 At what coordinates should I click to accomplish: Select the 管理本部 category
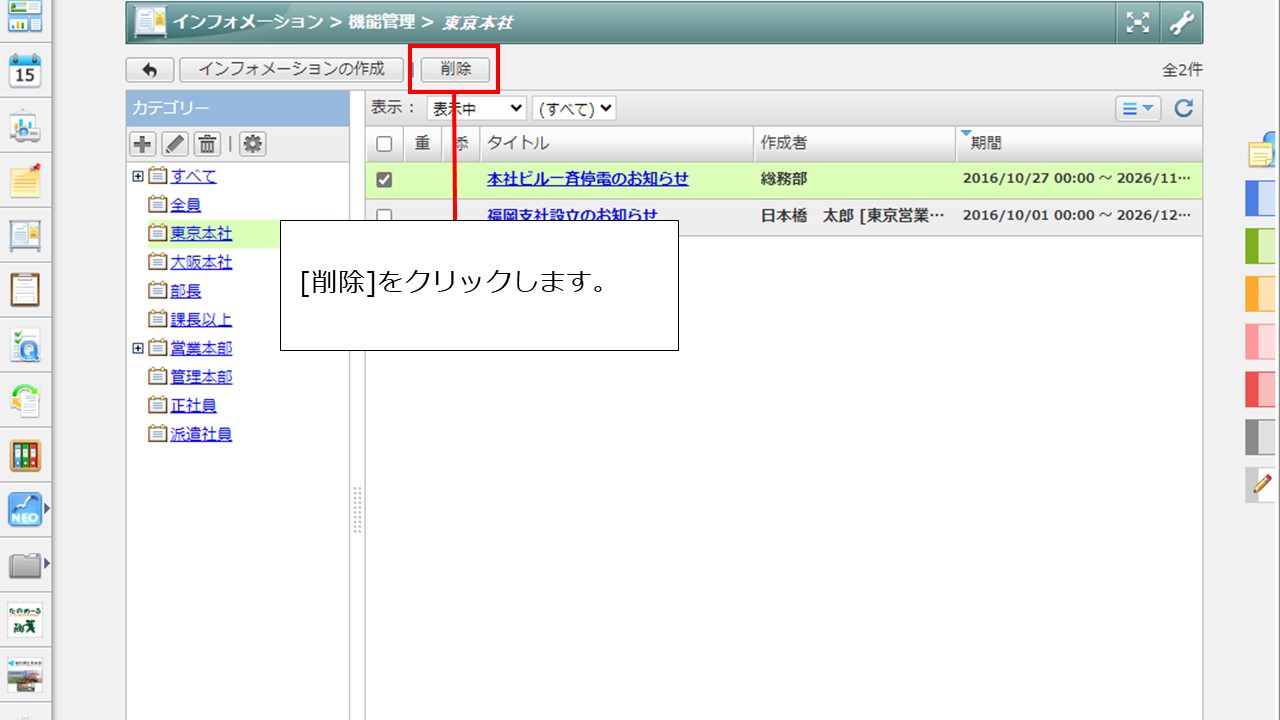pyautogui.click(x=201, y=377)
